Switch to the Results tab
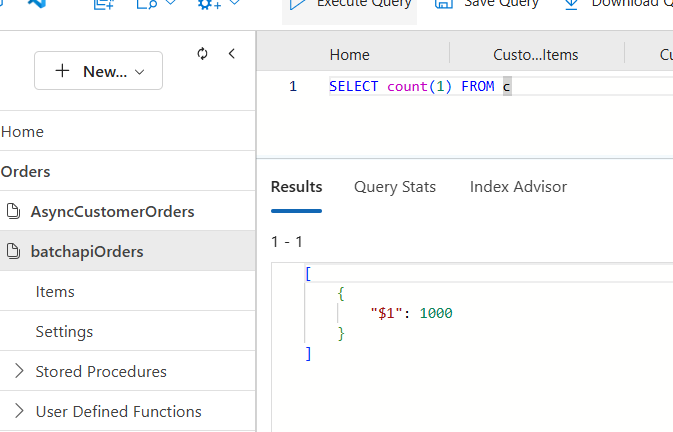This screenshot has width=673, height=432. coord(296,187)
